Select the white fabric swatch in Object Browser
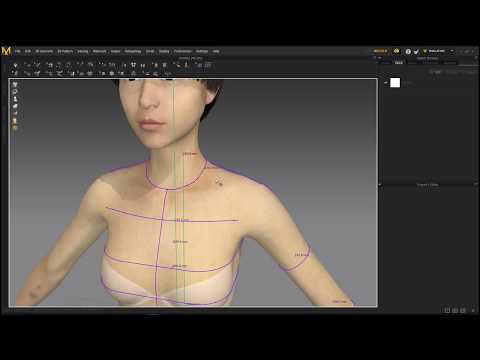Viewport: 480px width, 360px height. [x=395, y=83]
